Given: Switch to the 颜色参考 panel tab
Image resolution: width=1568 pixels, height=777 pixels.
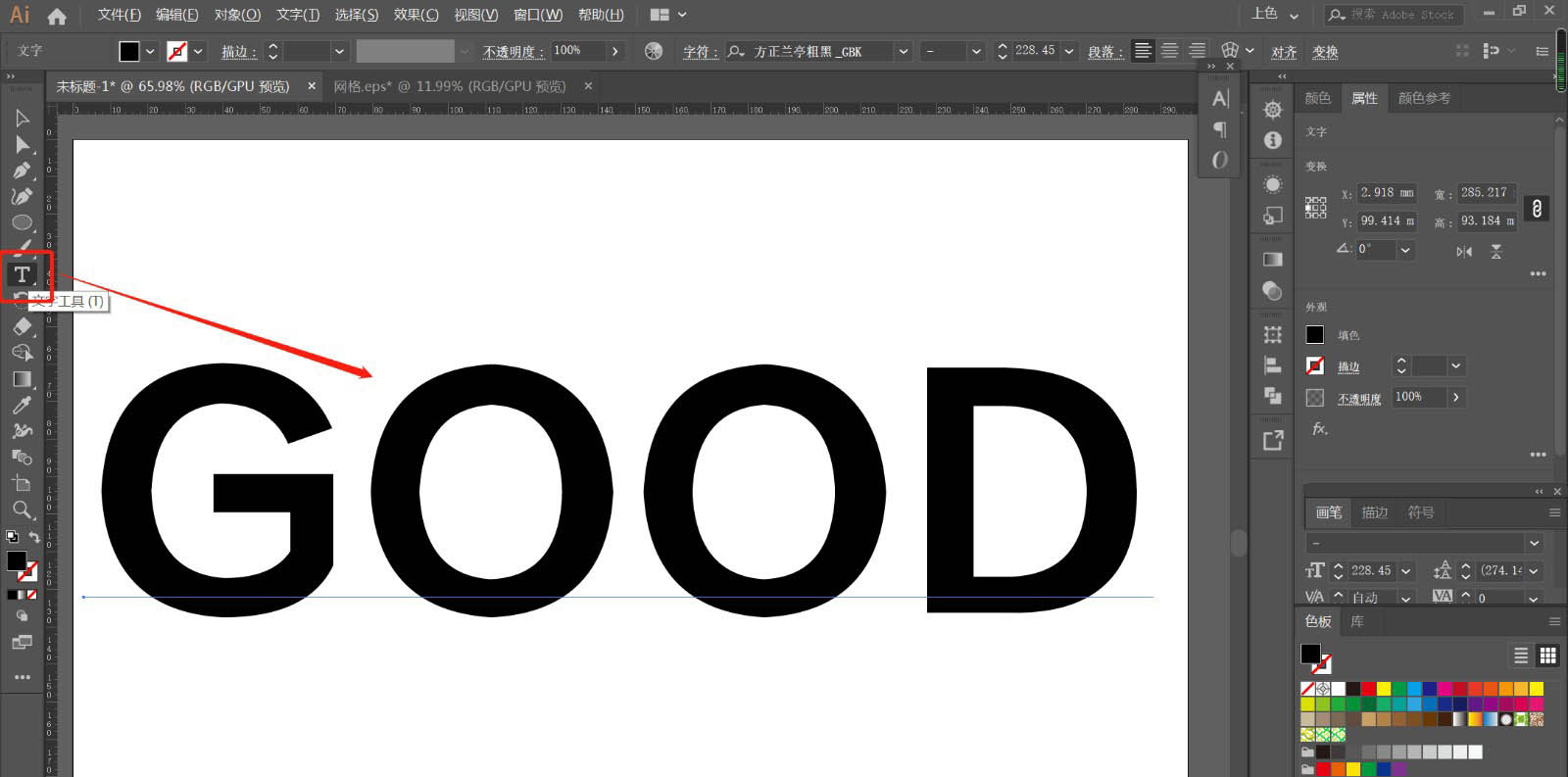Looking at the screenshot, I should coord(1424,98).
